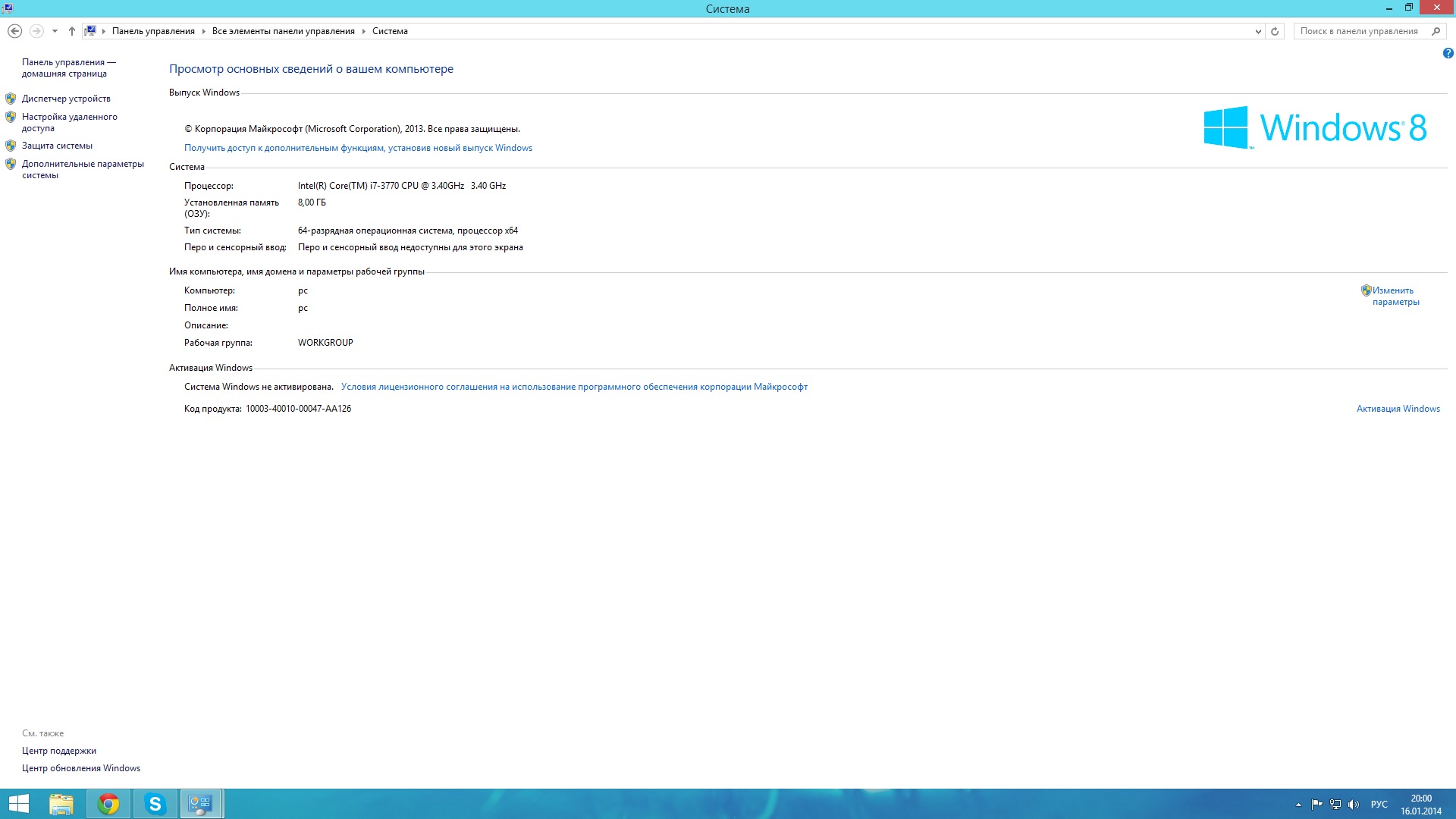Open the help question mark icon
Viewport: 1456px width, 819px height.
[1448, 53]
